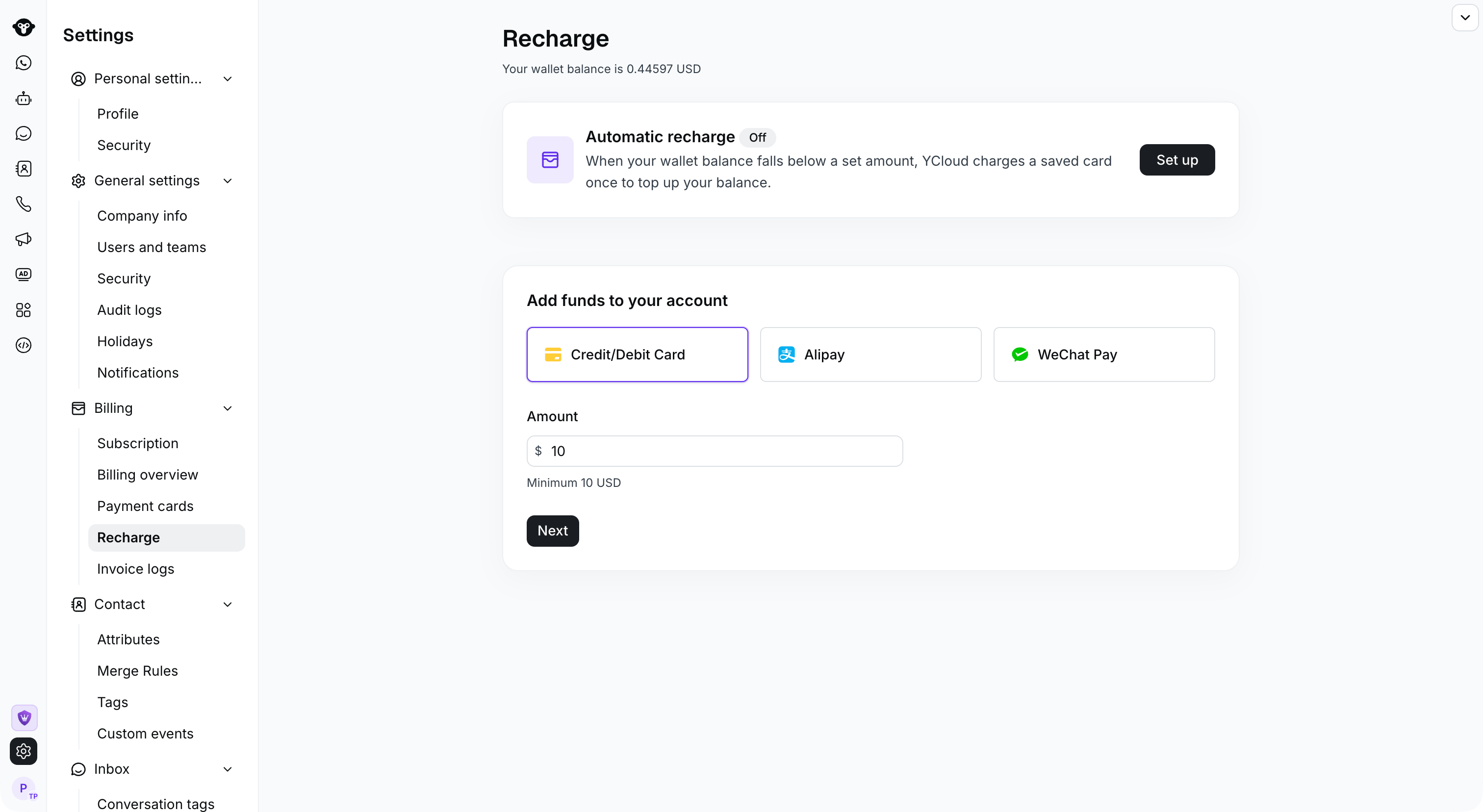Open the WhatsApp icon in left rail
Screen dimensions: 1483x812
coord(24,63)
